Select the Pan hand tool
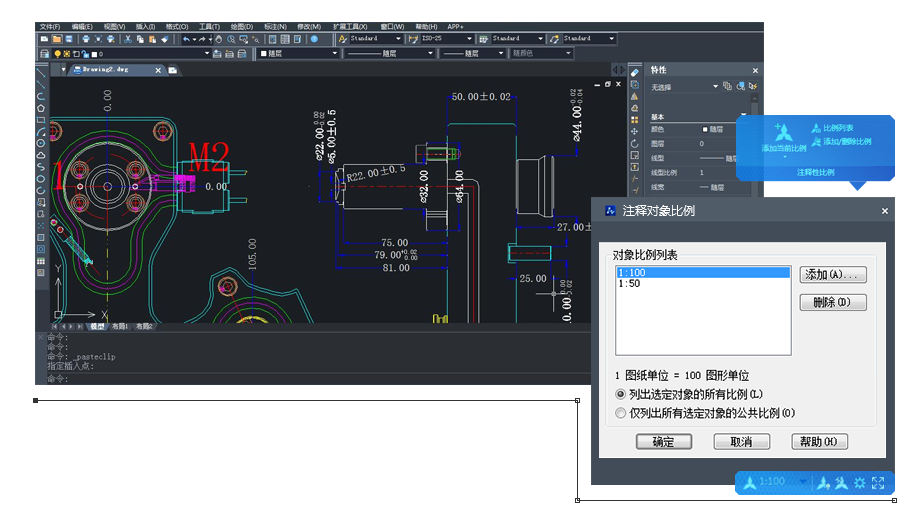Image resolution: width=921 pixels, height=528 pixels. tap(218, 39)
